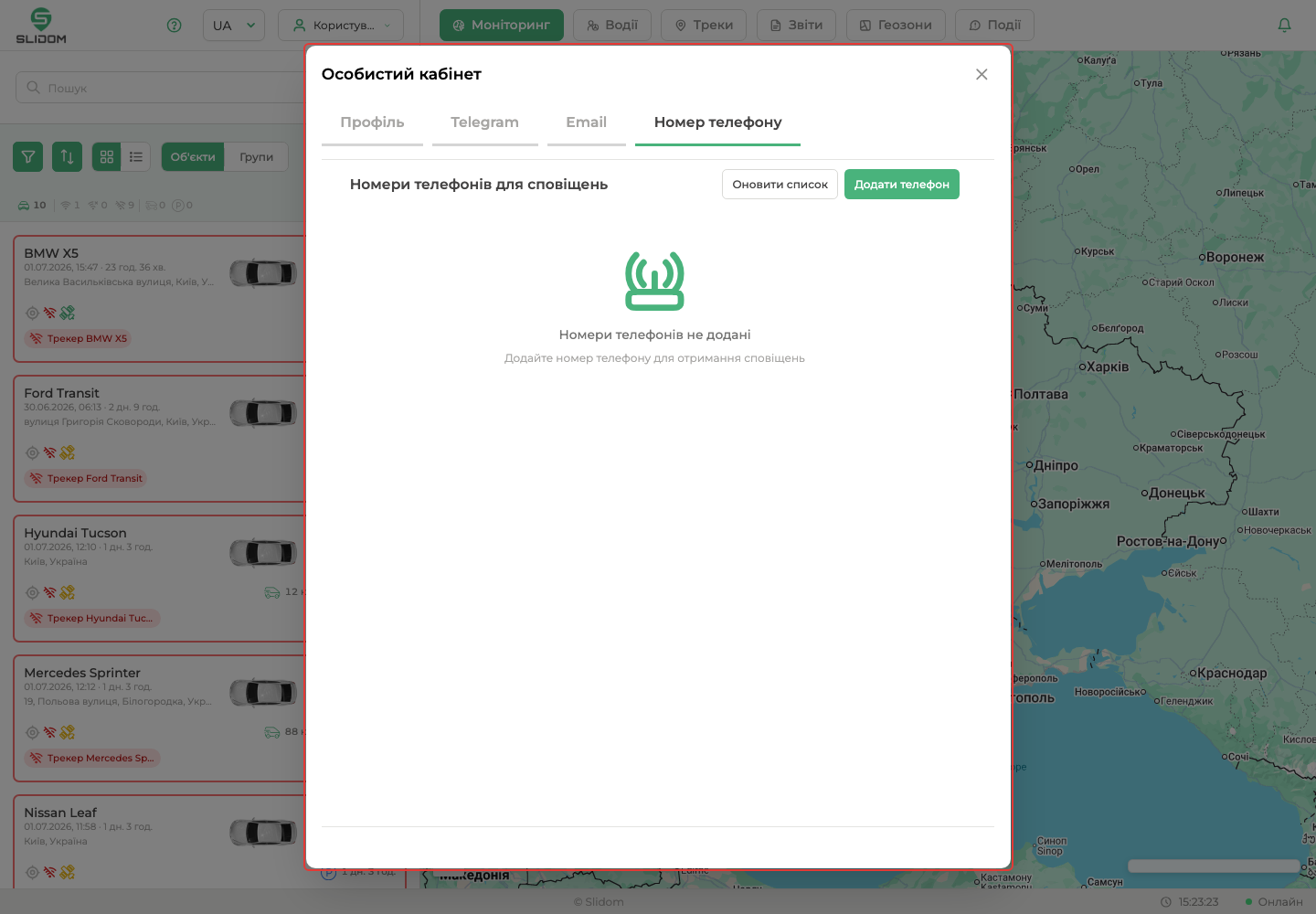Viewport: 1316px width, 914px height.
Task: Click the Nissan Leaf car thumbnail
Action: pos(263,832)
